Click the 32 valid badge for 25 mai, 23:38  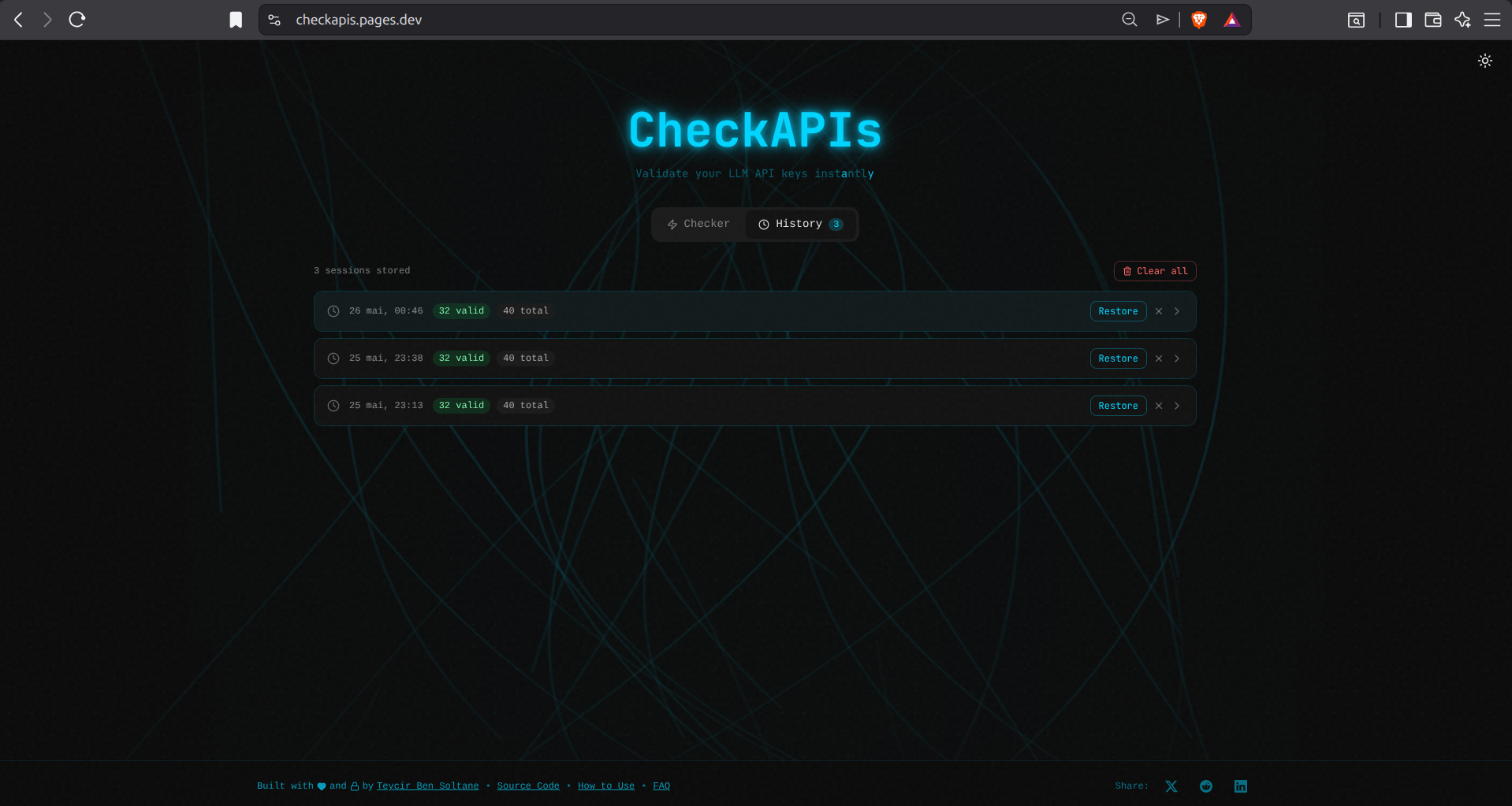coord(461,358)
